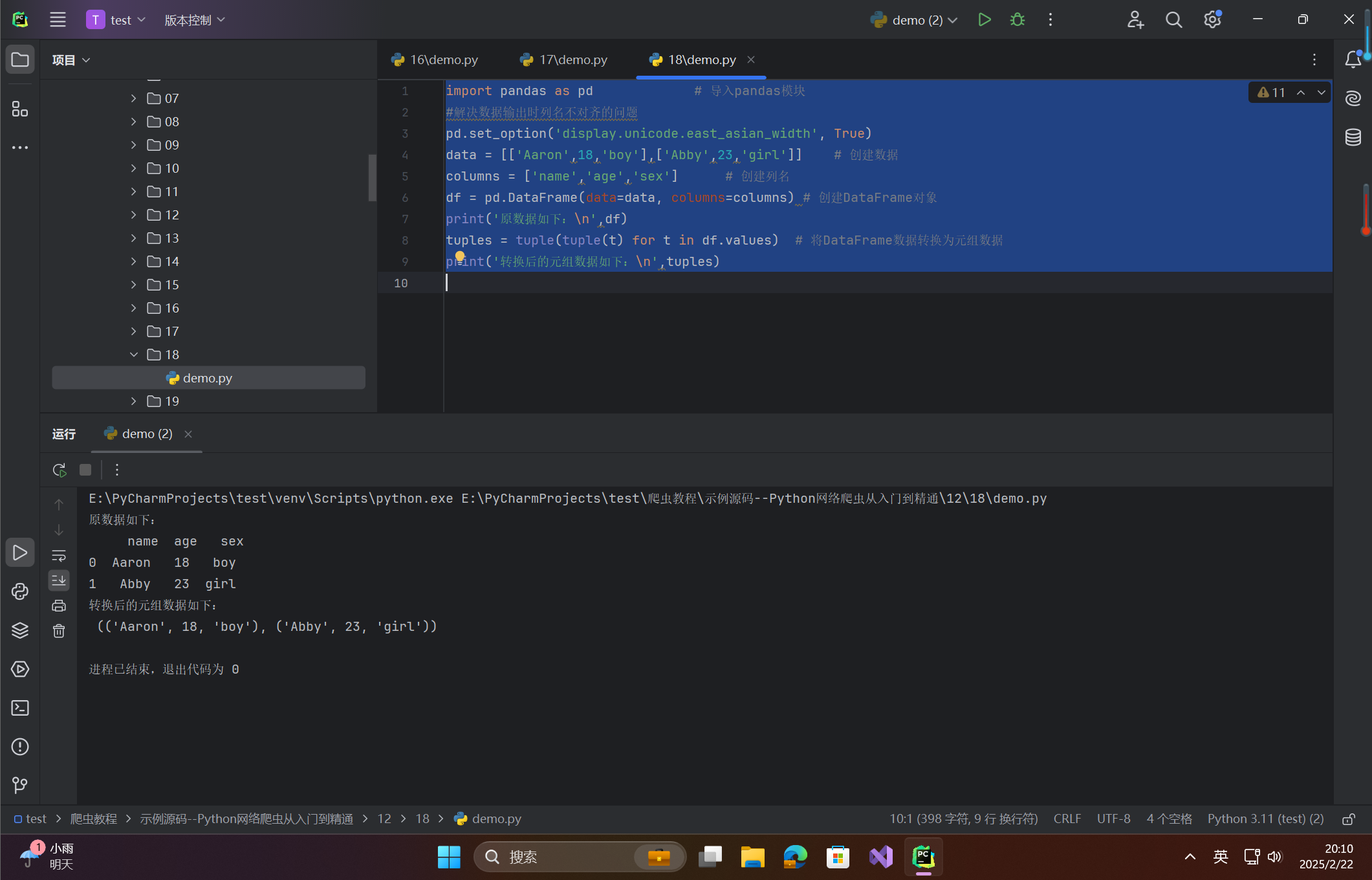Open the 版本控制 menu
The height and width of the screenshot is (880, 1372).
coord(194,20)
